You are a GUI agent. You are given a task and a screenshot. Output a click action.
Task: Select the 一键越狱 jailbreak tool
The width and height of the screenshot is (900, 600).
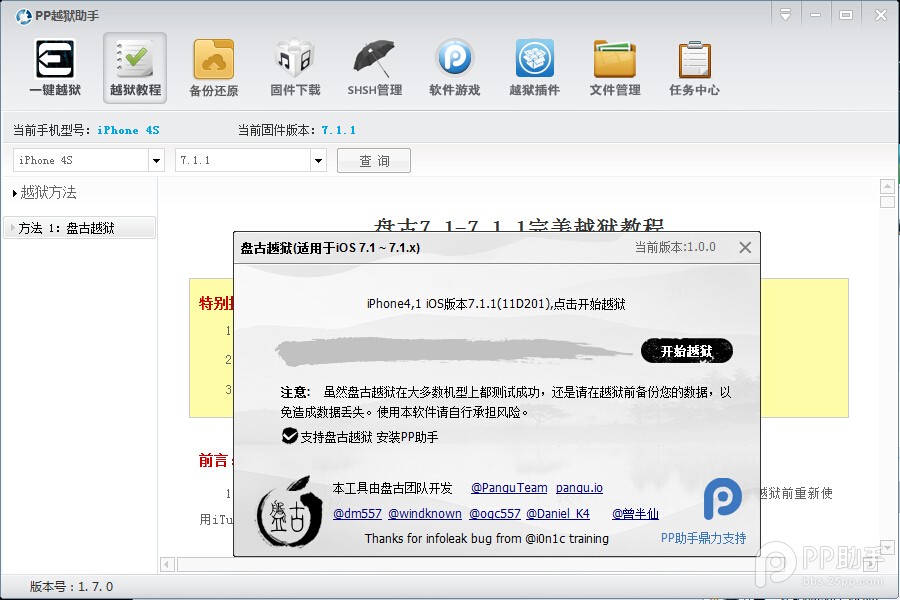pyautogui.click(x=54, y=67)
